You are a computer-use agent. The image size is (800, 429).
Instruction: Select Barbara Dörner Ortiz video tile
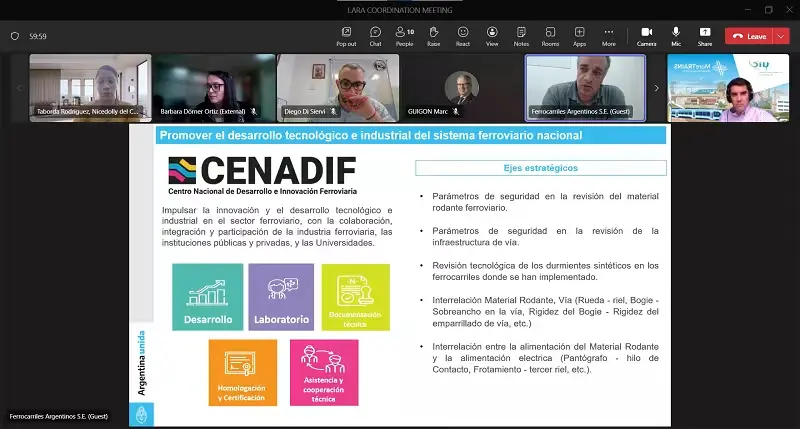[214, 88]
